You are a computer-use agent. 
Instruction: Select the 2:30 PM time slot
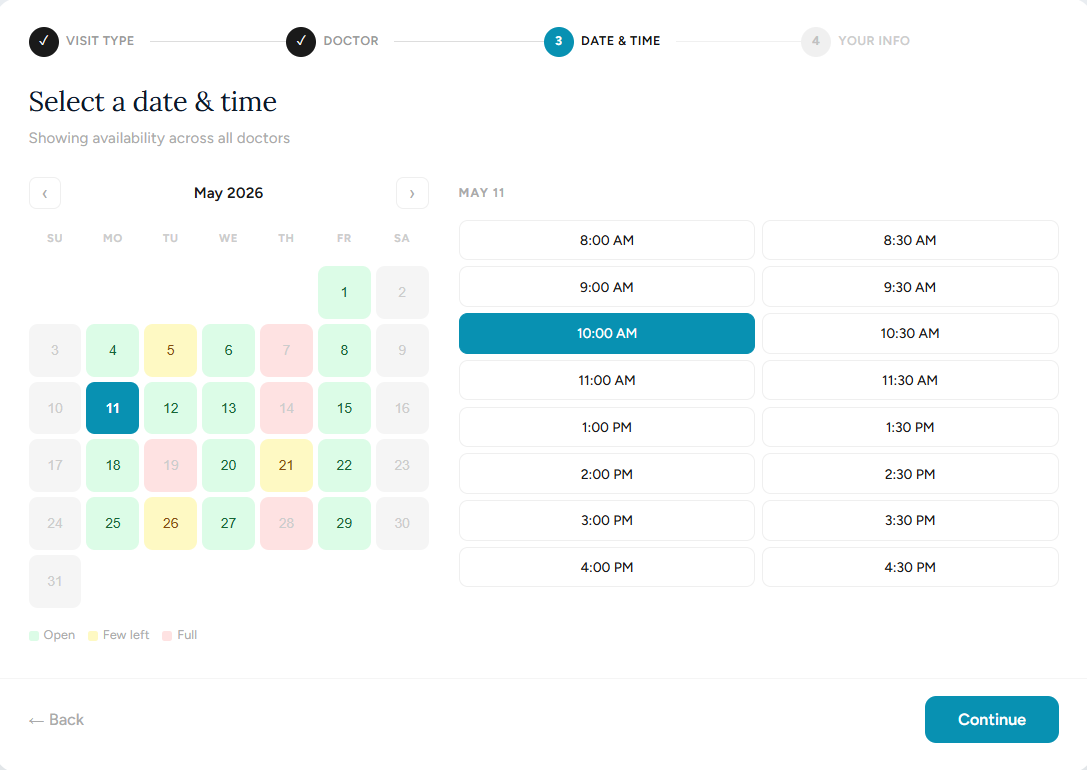click(909, 474)
